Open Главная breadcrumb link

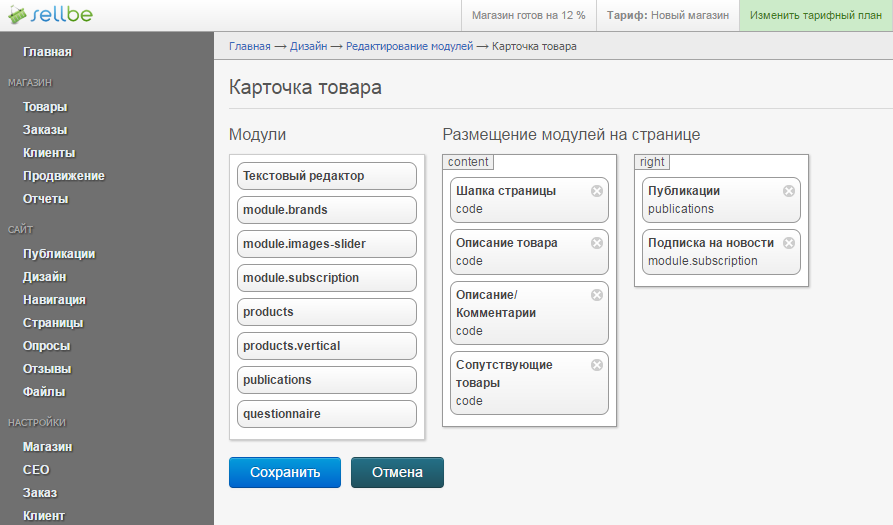coord(249,46)
